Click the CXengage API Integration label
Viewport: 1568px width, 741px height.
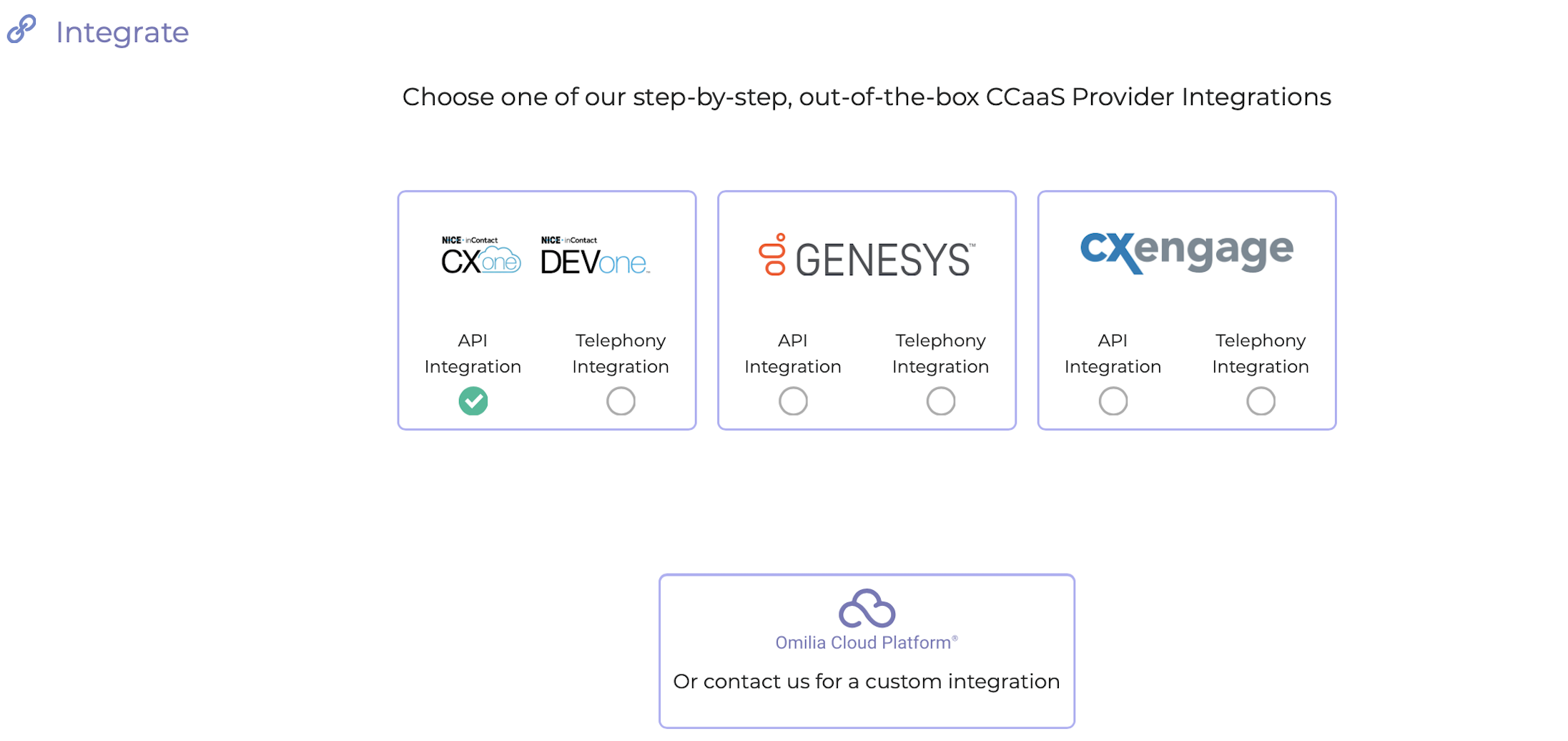[1113, 353]
